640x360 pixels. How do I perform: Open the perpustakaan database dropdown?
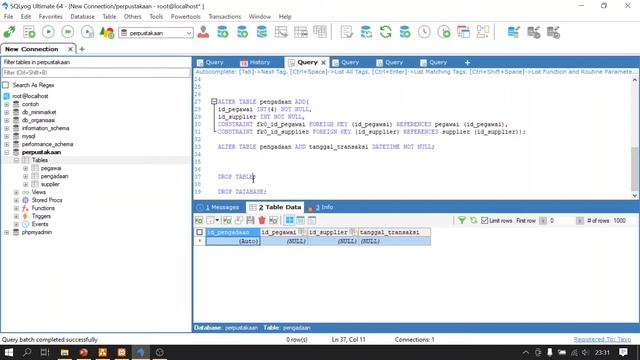coord(189,33)
